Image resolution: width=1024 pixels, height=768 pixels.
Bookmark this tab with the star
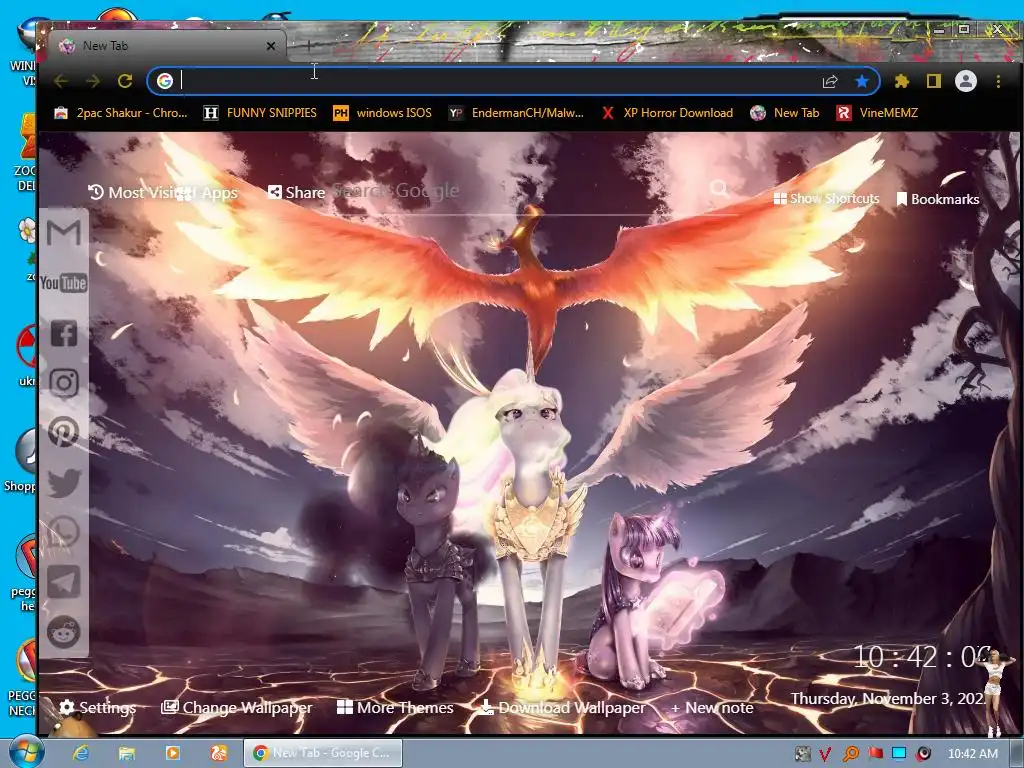point(862,81)
